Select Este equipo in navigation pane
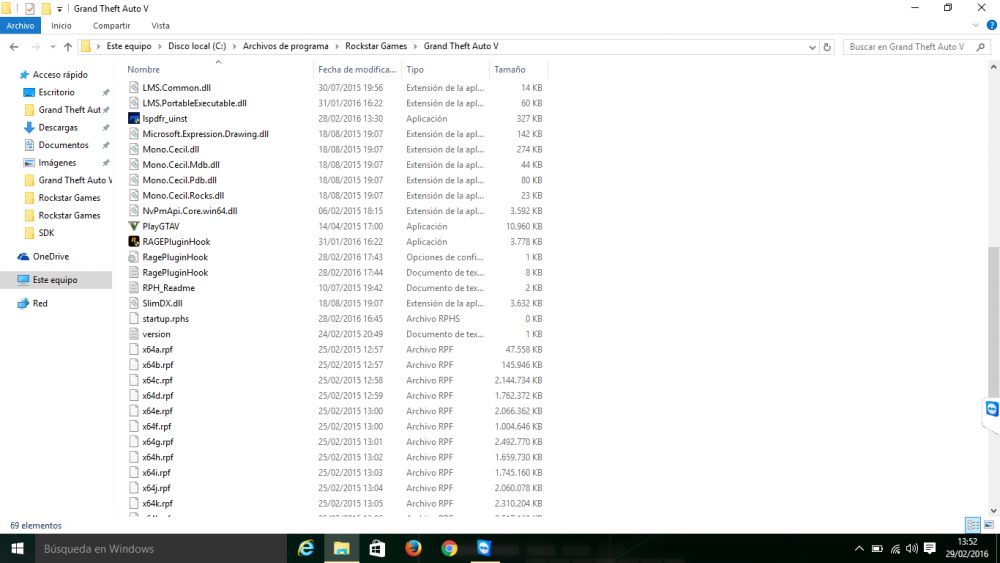 tap(55, 280)
